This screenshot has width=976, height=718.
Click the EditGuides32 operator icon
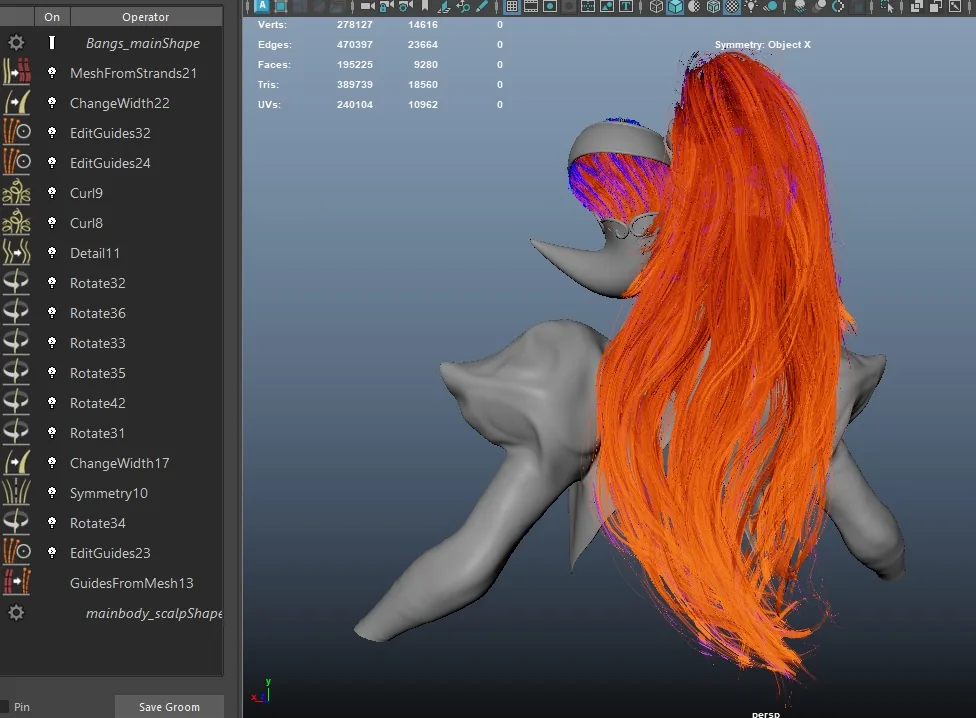click(x=17, y=133)
